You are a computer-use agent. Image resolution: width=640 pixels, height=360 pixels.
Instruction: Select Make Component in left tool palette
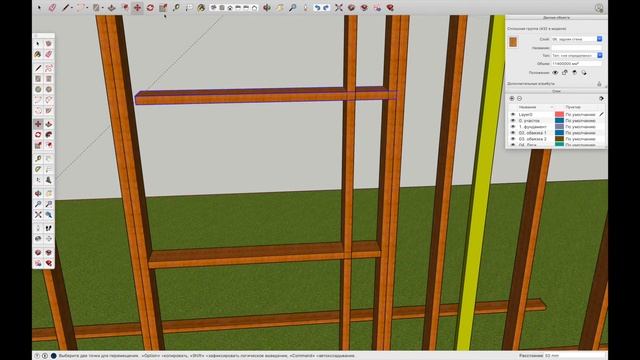[x=49, y=44]
